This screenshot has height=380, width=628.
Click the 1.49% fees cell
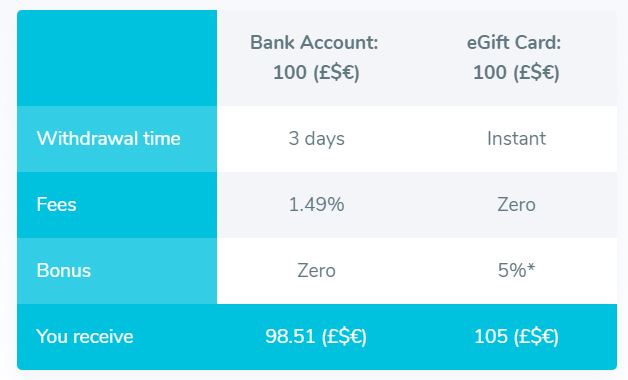[x=316, y=205]
